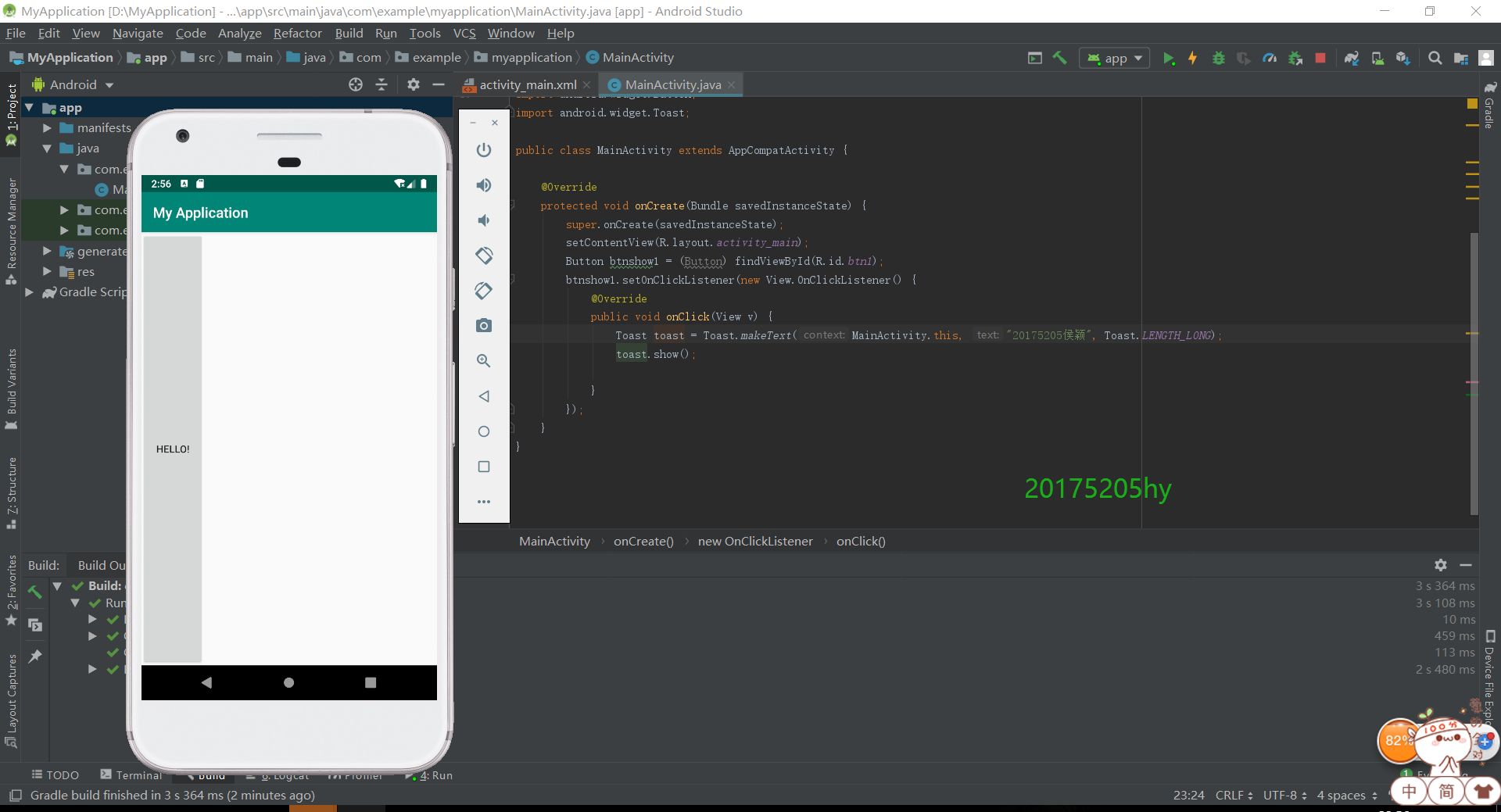Click the Debug app bug icon

1218,59
